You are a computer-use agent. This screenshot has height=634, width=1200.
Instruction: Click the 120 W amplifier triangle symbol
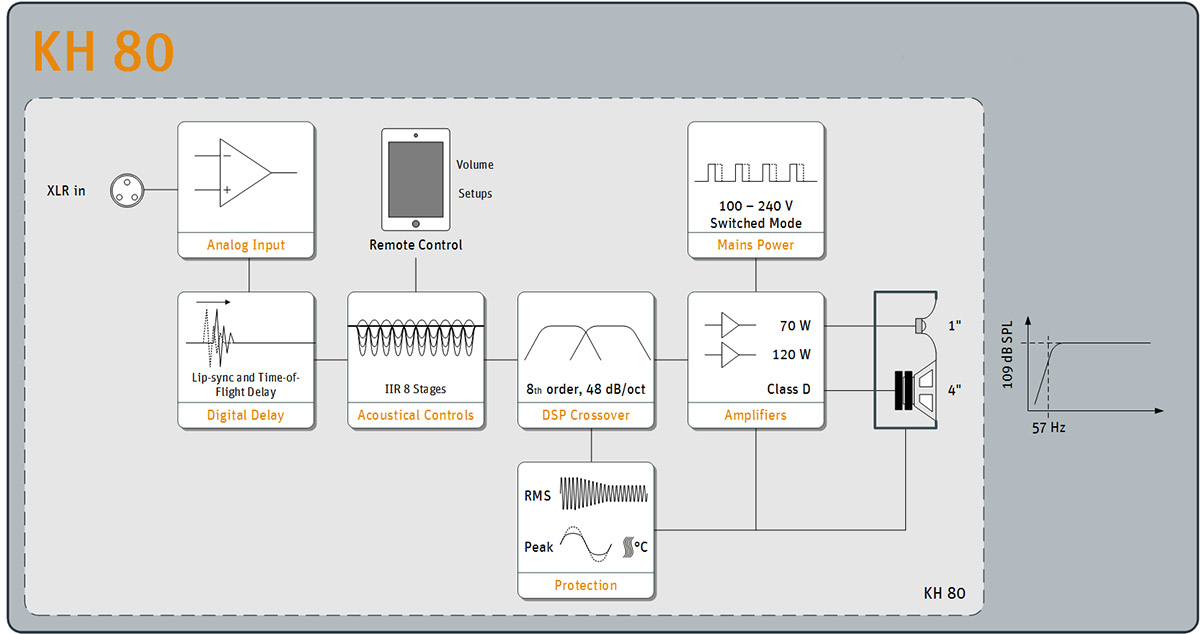coord(728,355)
